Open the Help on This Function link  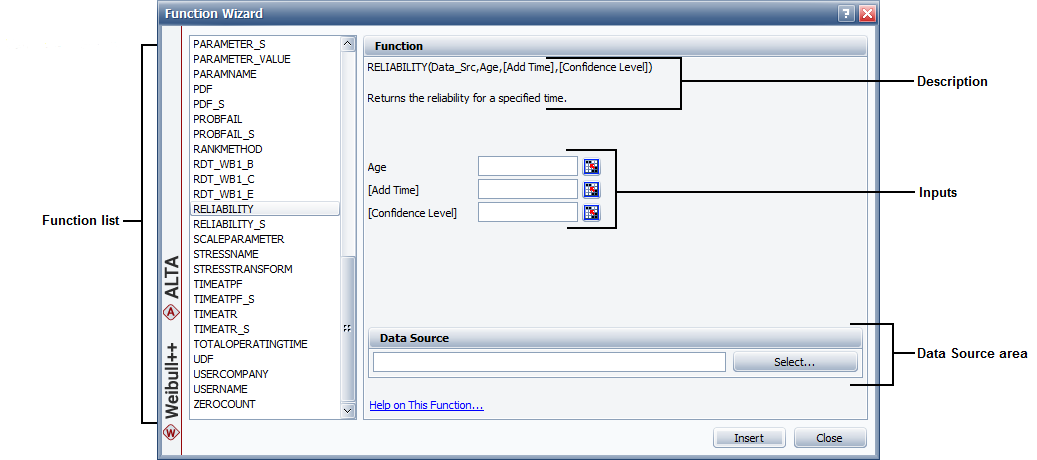coord(426,406)
